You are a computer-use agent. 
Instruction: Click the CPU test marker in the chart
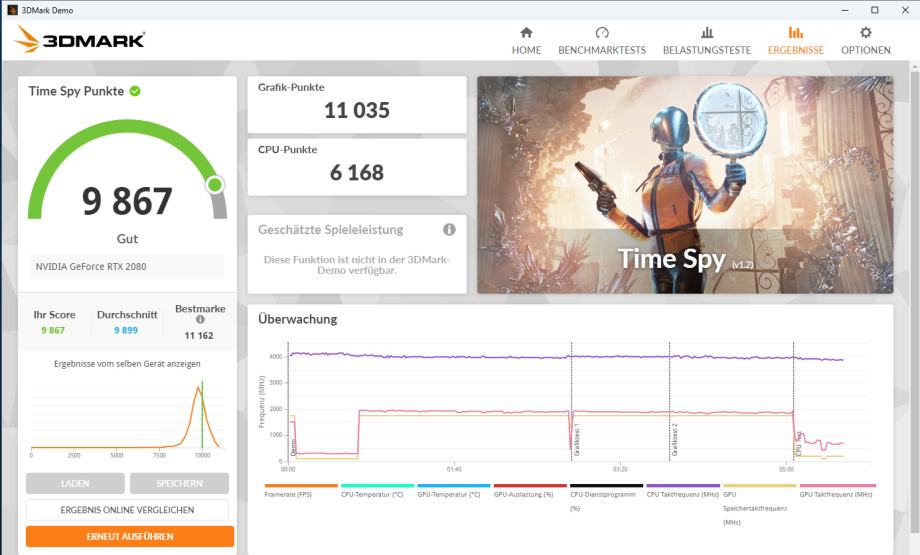(798, 444)
